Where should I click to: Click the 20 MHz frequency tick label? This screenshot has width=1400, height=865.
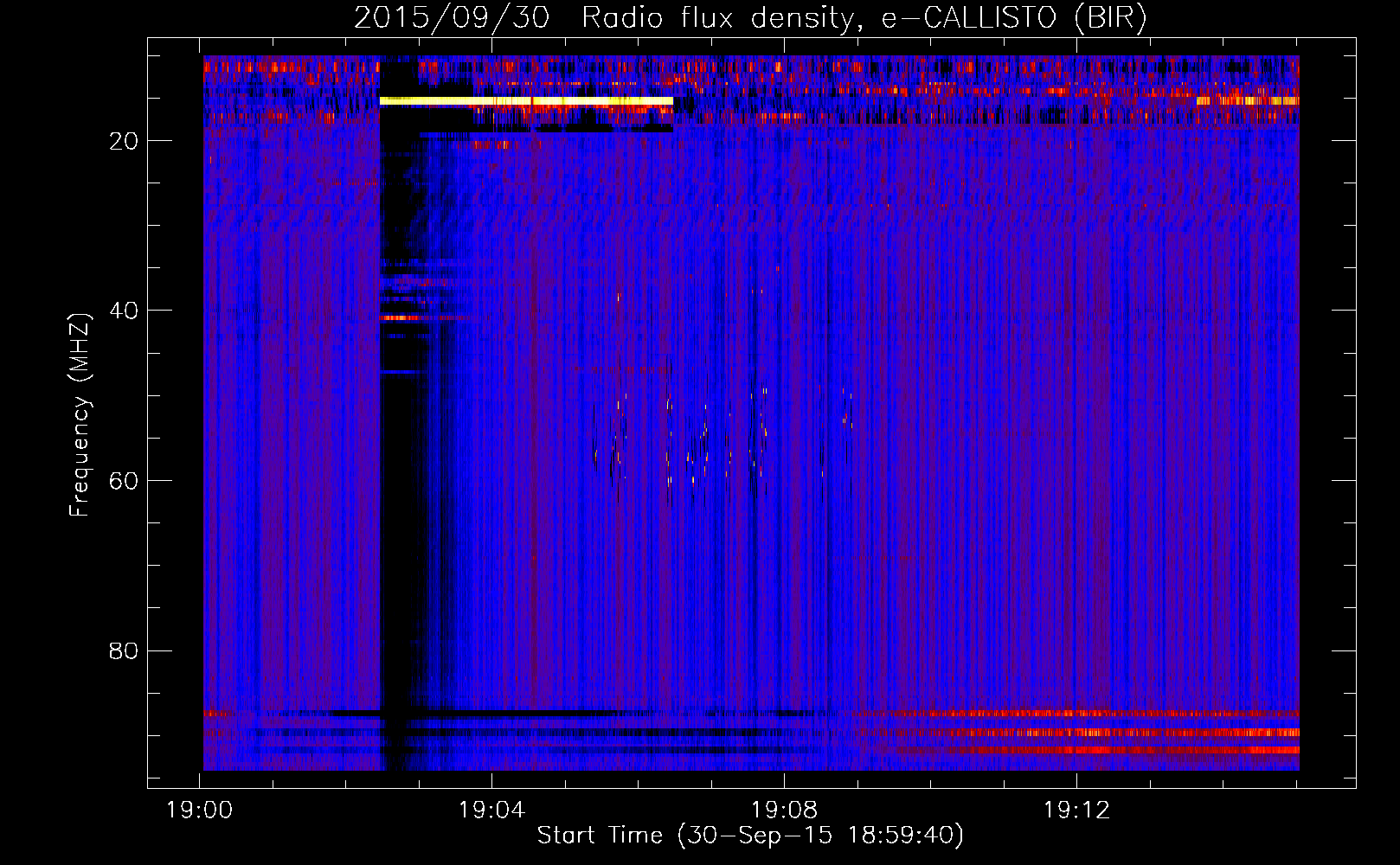pyautogui.click(x=125, y=141)
